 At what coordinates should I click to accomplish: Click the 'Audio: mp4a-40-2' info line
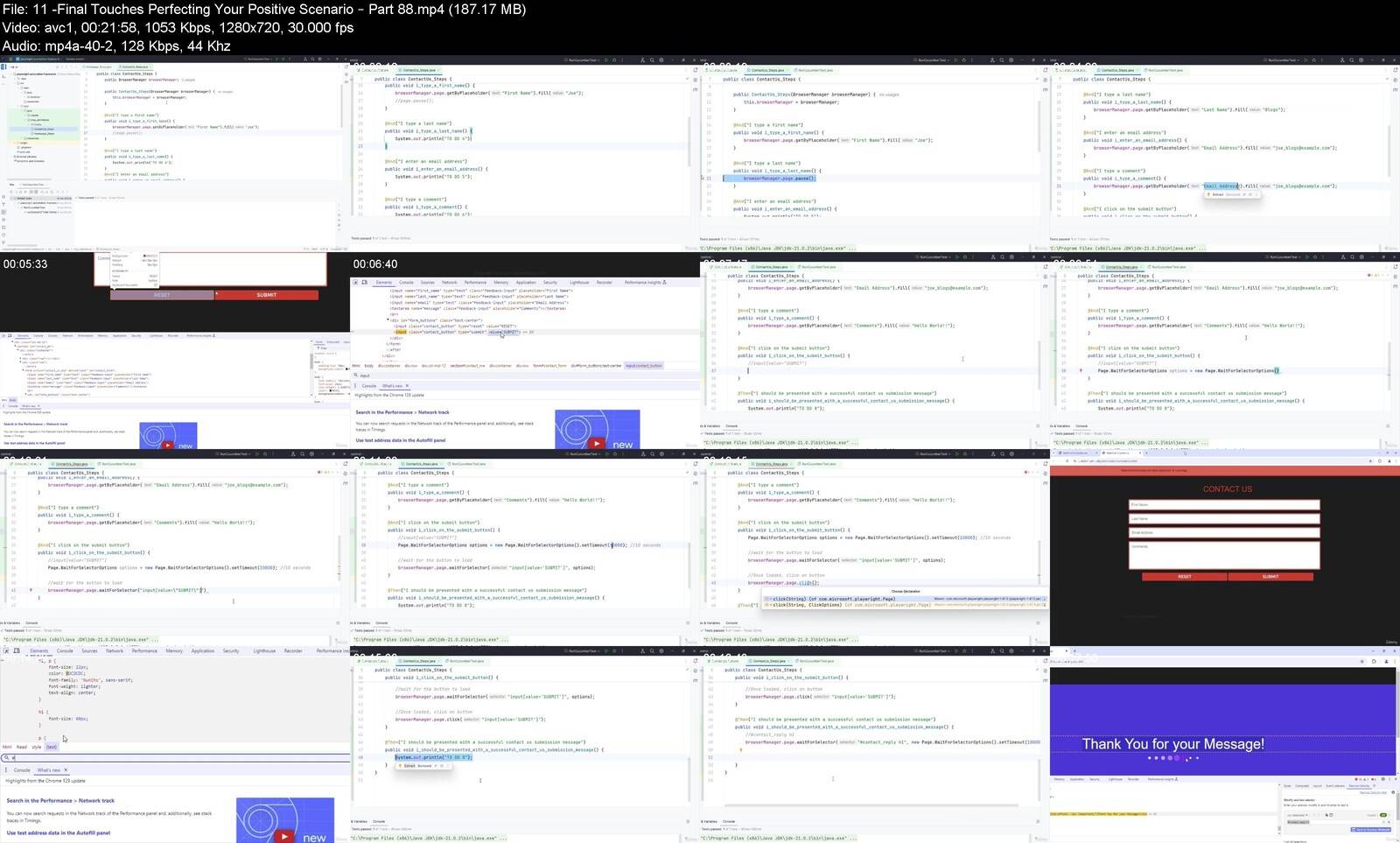pyautogui.click(x=116, y=46)
